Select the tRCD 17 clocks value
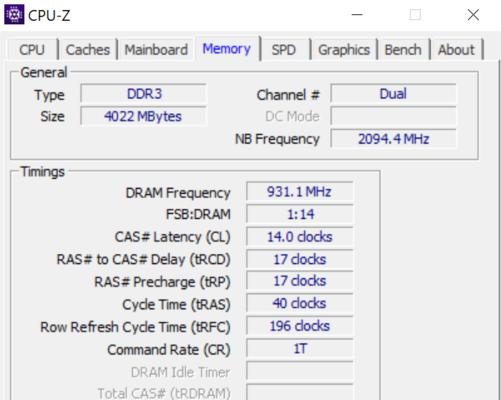The height and width of the screenshot is (400, 501). [300, 259]
